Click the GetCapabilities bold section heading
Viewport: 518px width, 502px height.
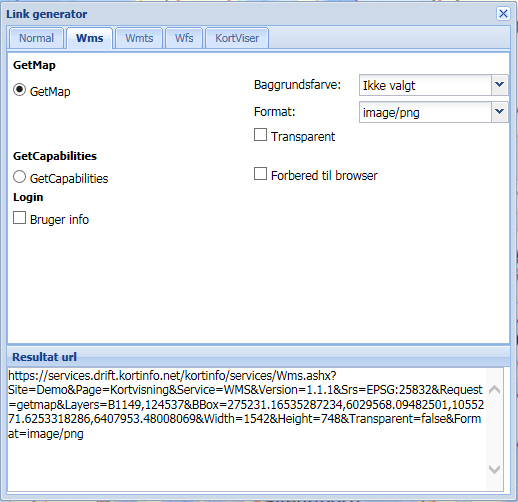[x=55, y=156]
